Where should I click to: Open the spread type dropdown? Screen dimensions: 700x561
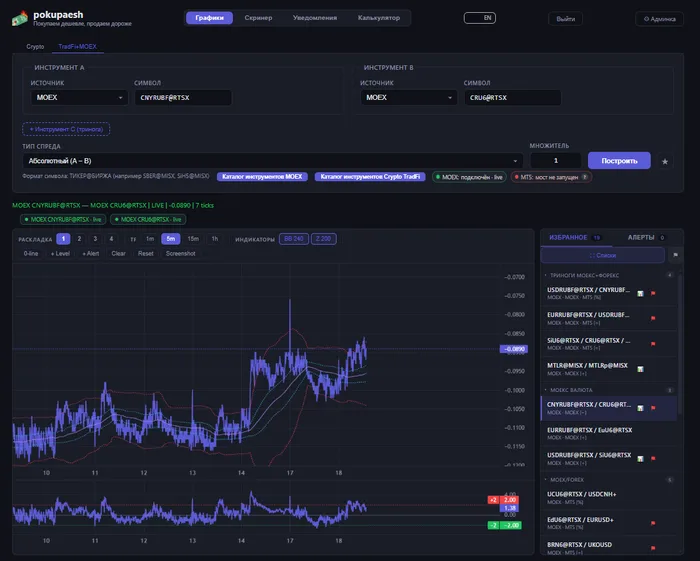coord(273,161)
